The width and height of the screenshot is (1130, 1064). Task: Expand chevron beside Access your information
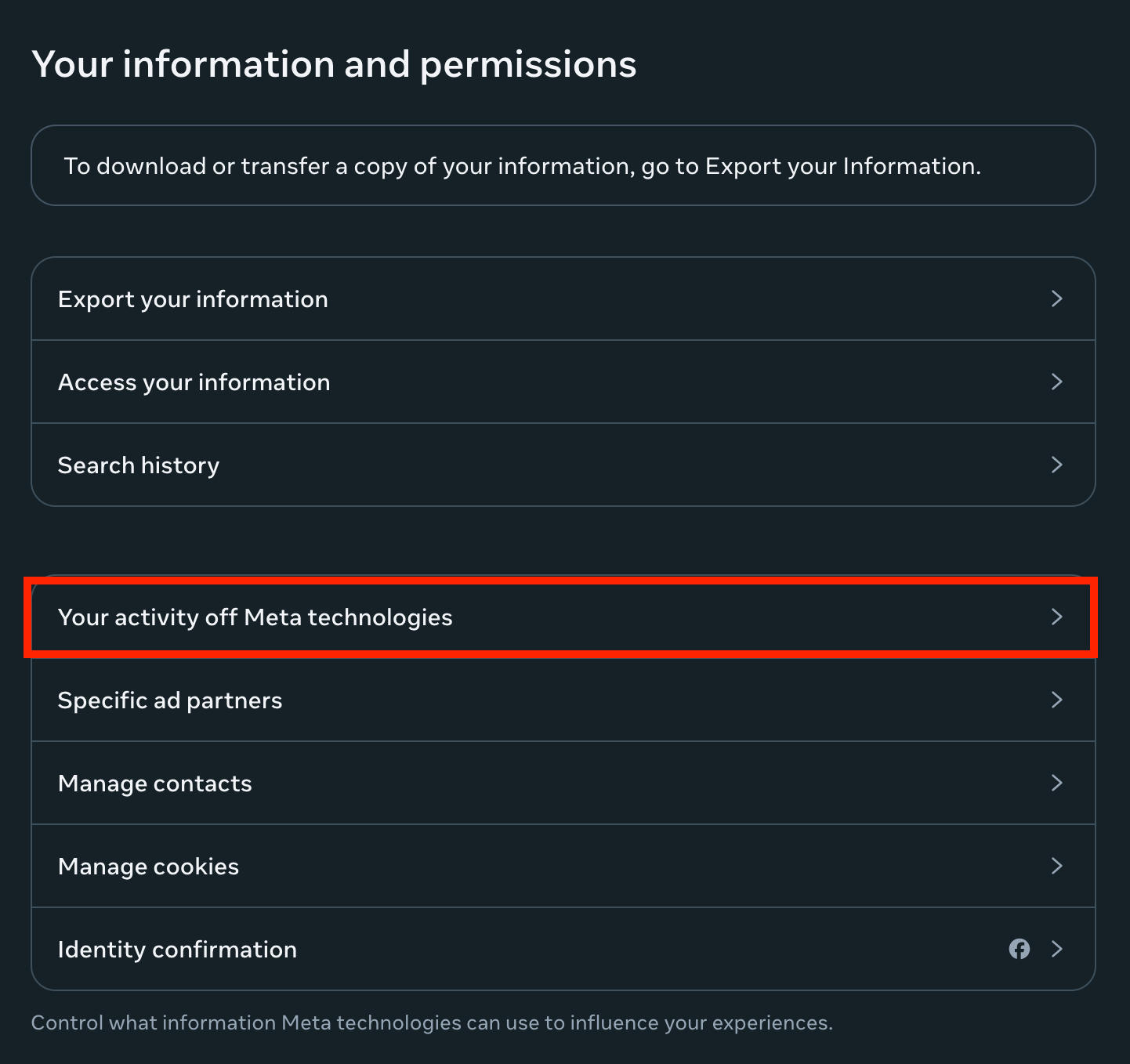point(1056,382)
